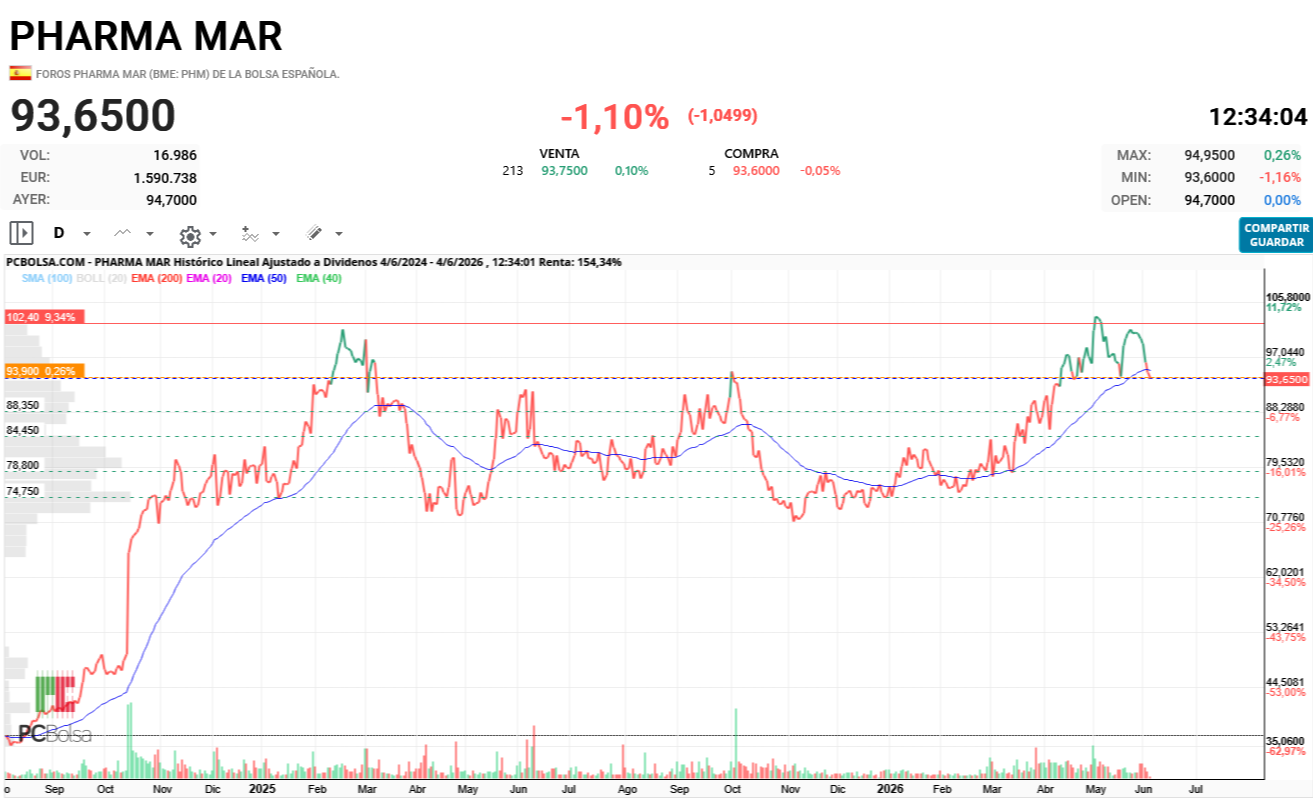The height and width of the screenshot is (798, 1313).
Task: Click the AYER value 94,7000
Action: click(172, 199)
